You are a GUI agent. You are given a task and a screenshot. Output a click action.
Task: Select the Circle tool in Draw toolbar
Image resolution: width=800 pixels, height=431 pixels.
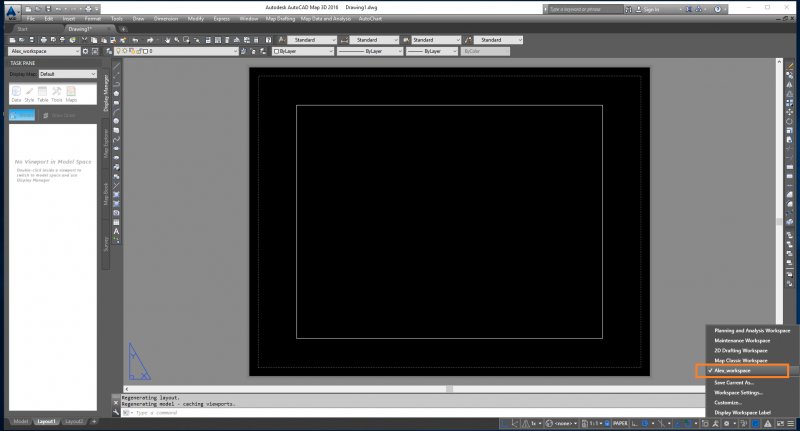116,121
